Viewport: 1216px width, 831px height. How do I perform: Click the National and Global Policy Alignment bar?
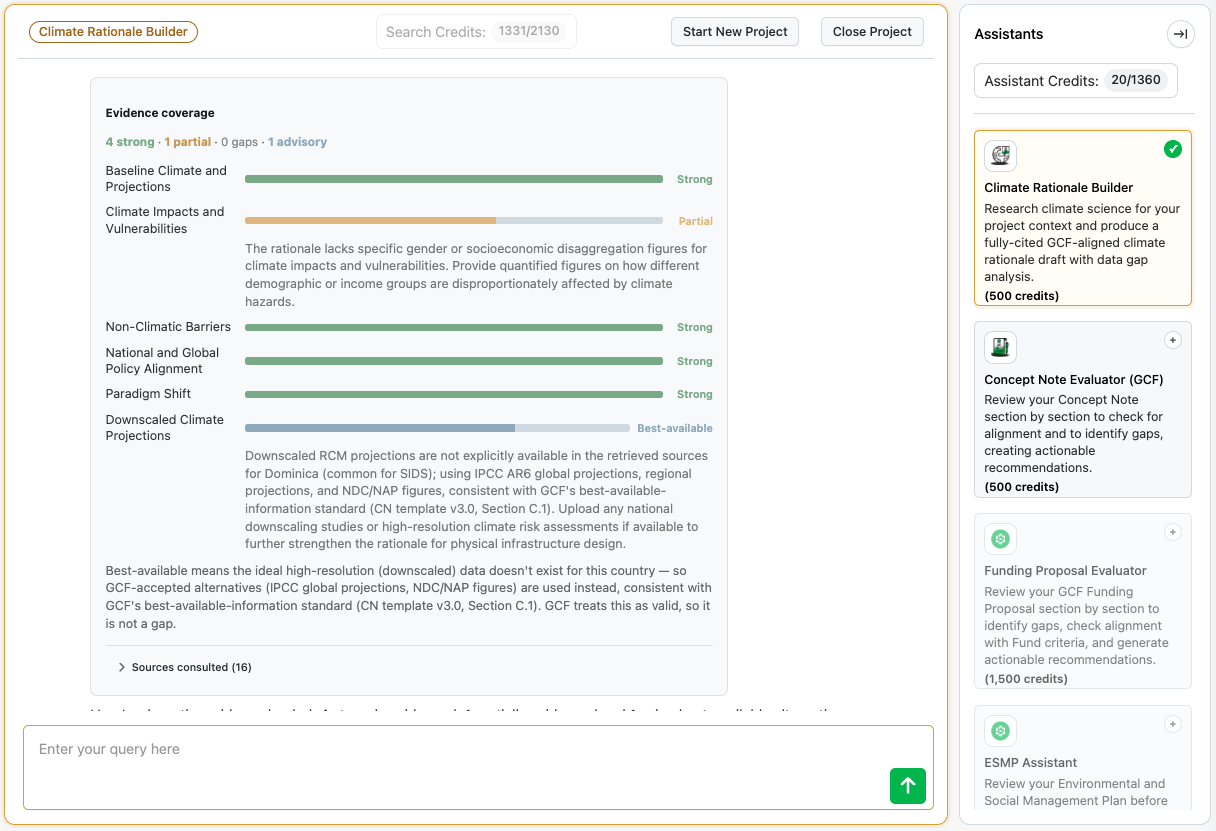pyautogui.click(x=454, y=361)
